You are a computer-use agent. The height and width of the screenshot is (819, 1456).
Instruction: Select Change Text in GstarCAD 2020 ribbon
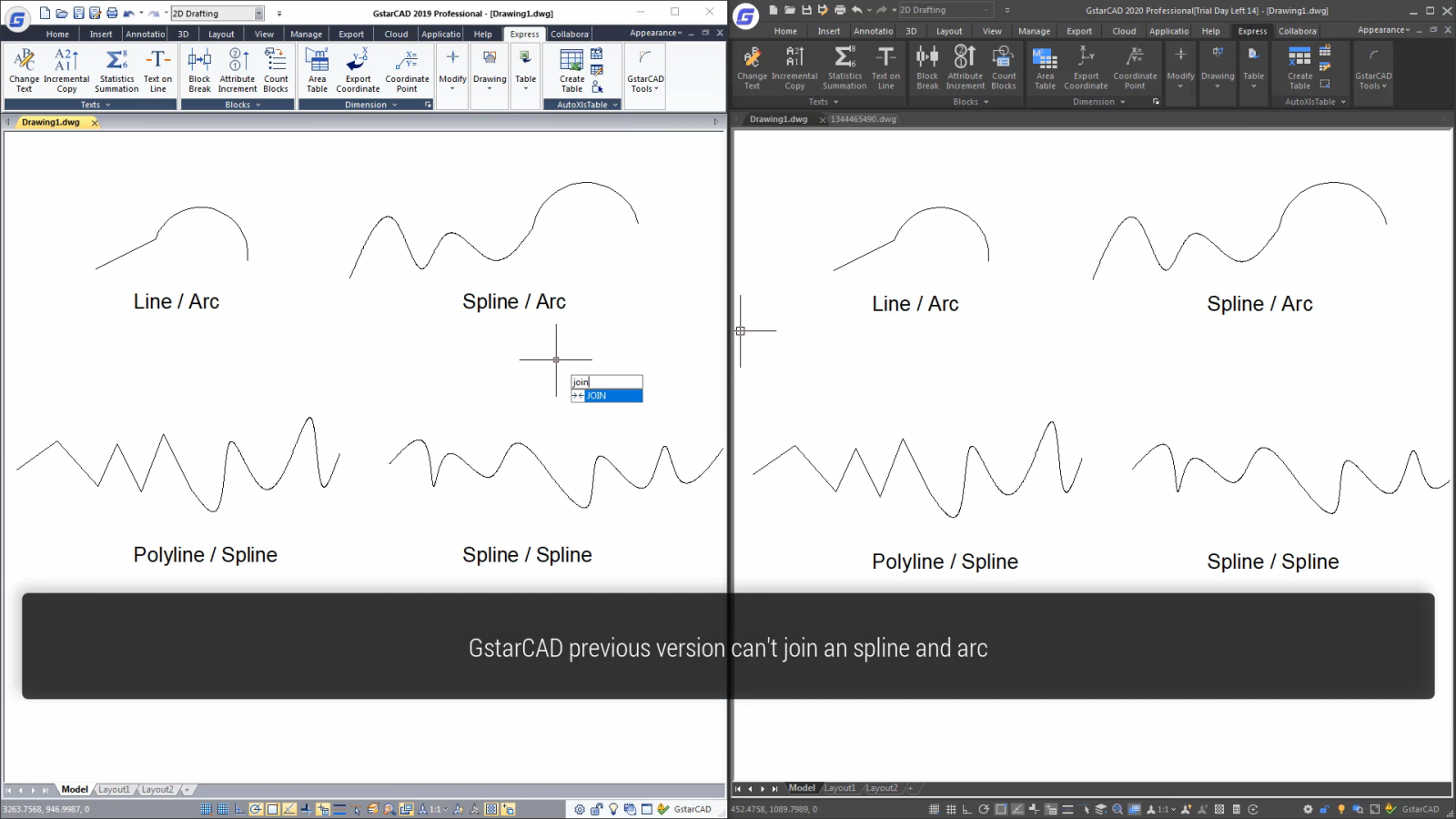click(752, 68)
